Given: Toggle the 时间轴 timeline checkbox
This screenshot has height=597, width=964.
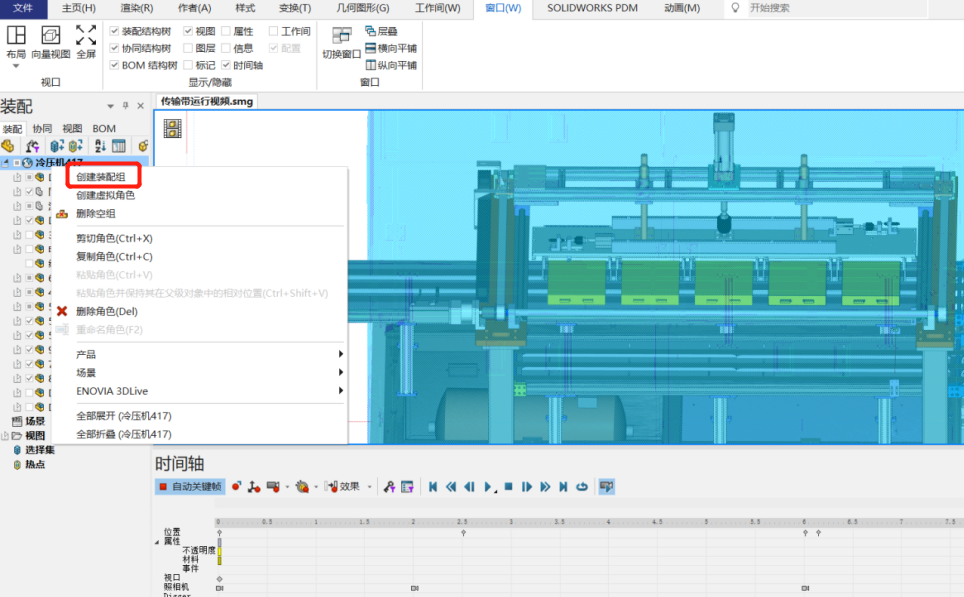Looking at the screenshot, I should (x=226, y=65).
